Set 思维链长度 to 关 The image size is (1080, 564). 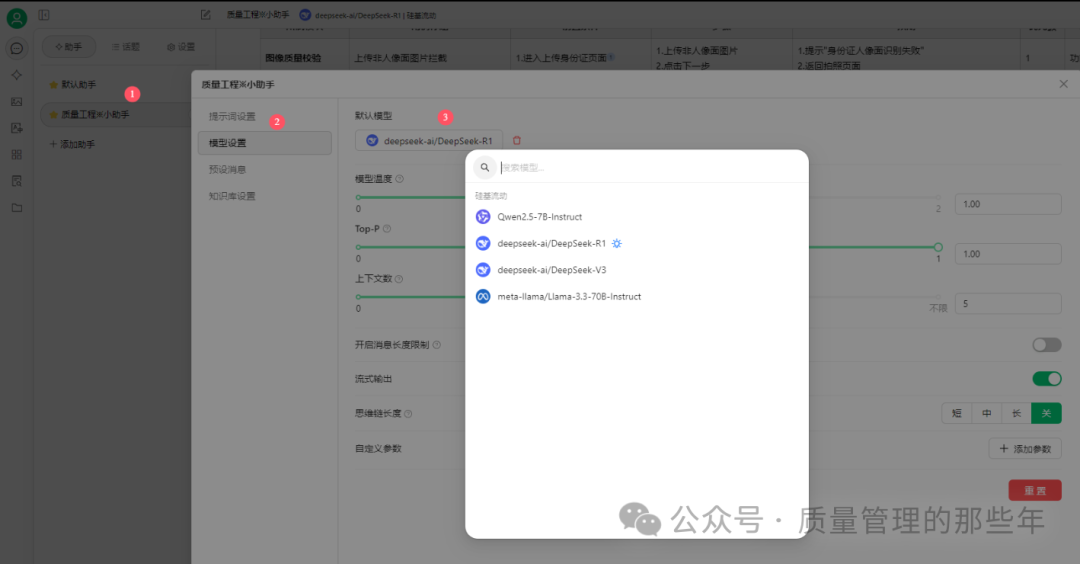coord(1046,413)
